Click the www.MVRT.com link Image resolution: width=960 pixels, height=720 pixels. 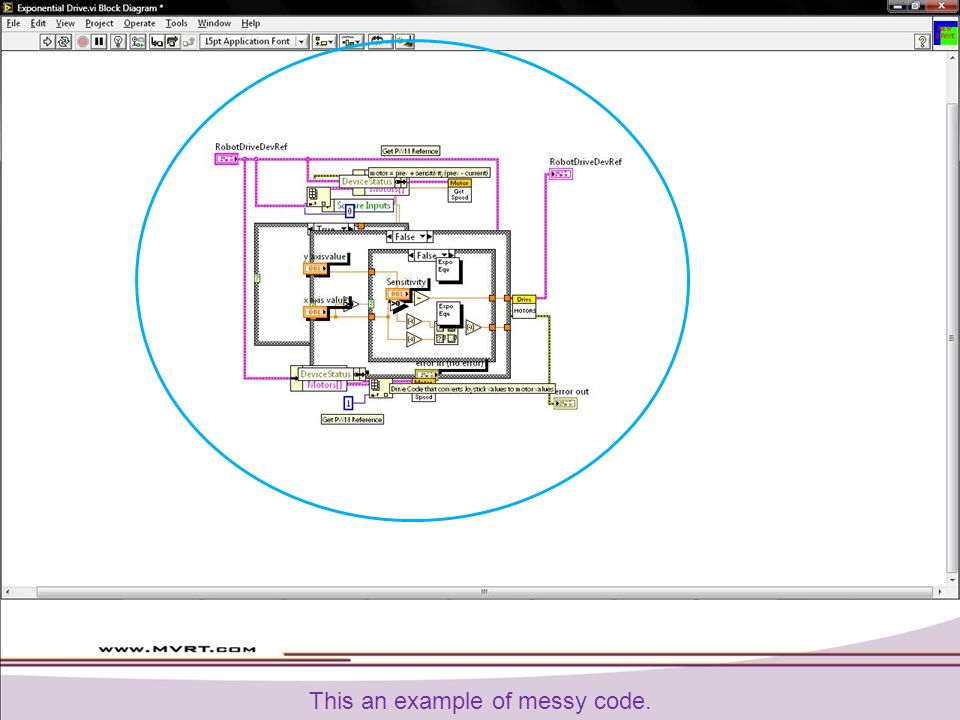[177, 649]
